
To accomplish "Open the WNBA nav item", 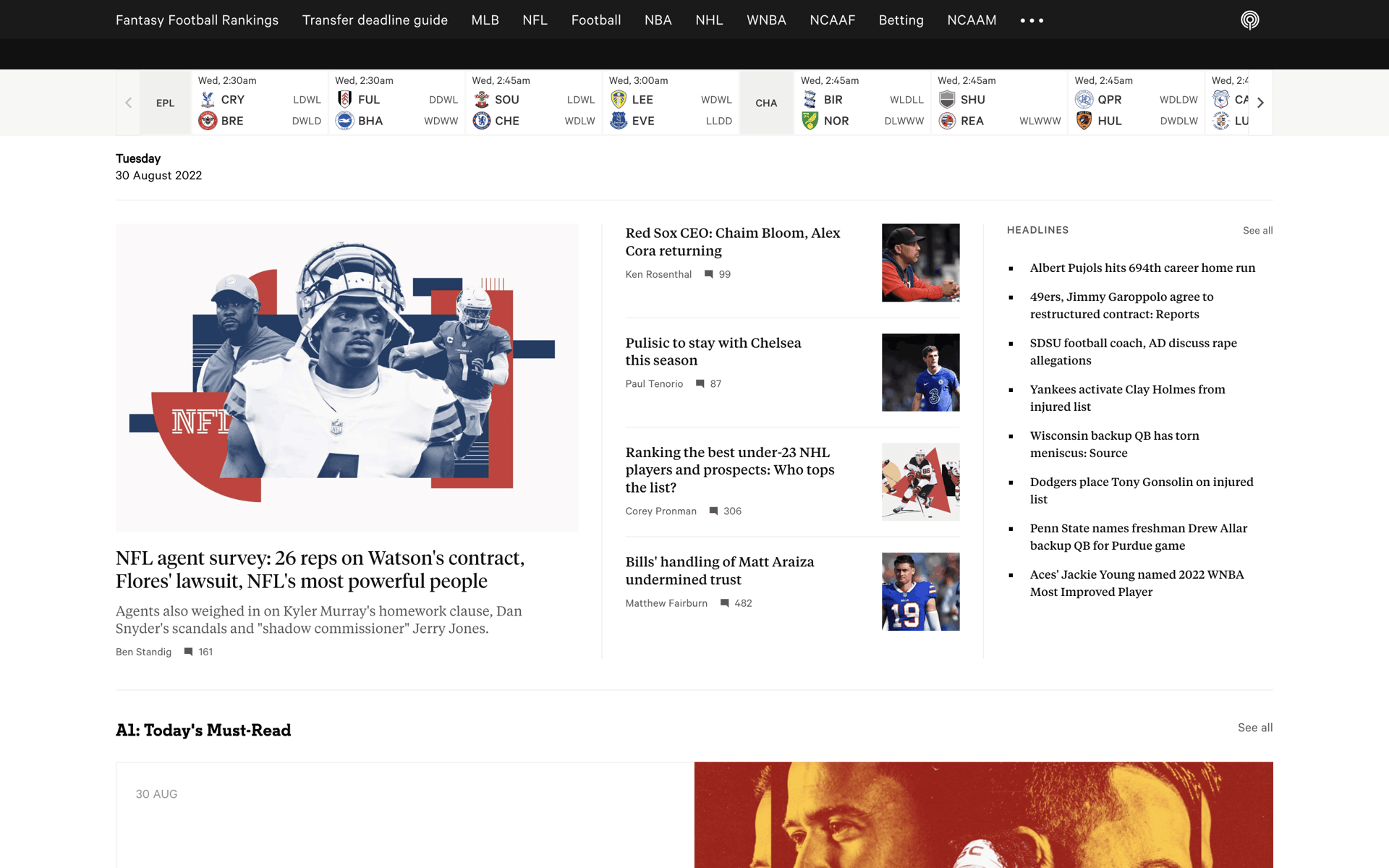I will click(766, 20).
